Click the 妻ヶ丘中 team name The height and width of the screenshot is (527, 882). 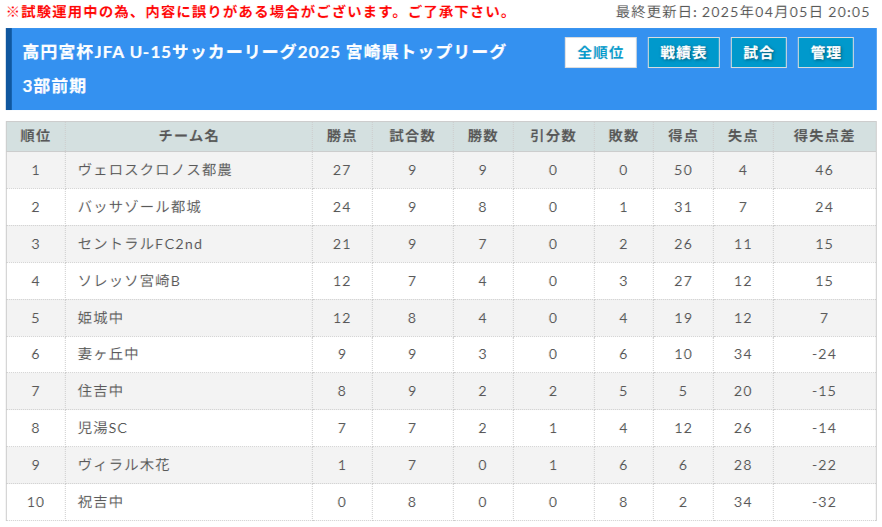click(108, 354)
